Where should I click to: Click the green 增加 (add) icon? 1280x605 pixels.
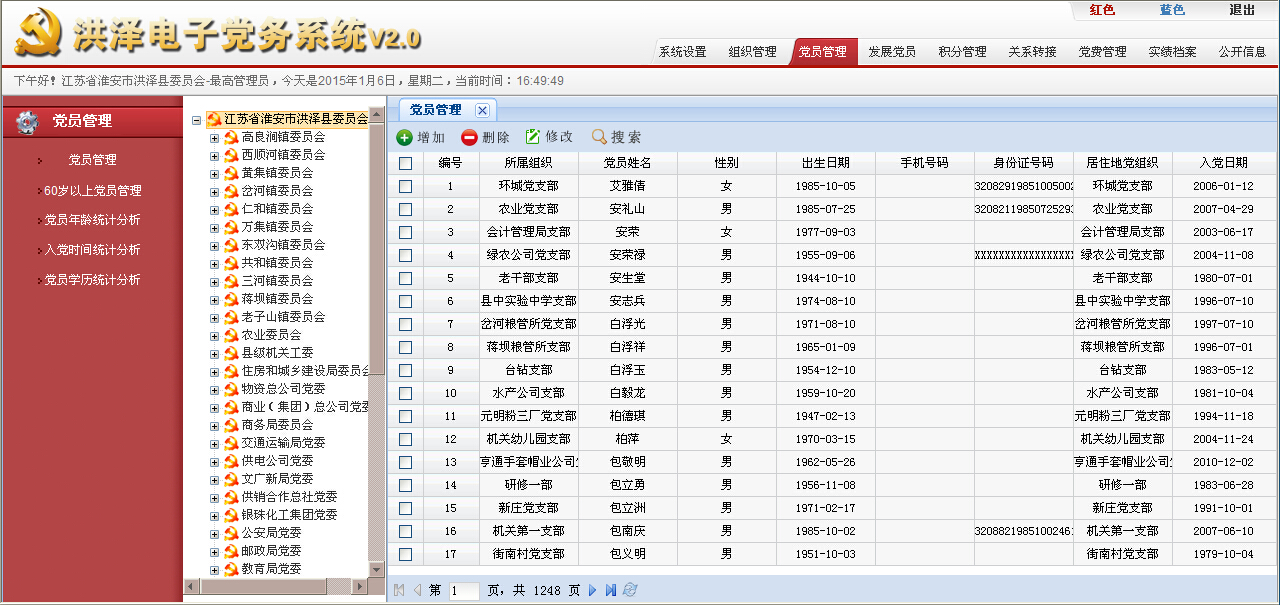(404, 138)
